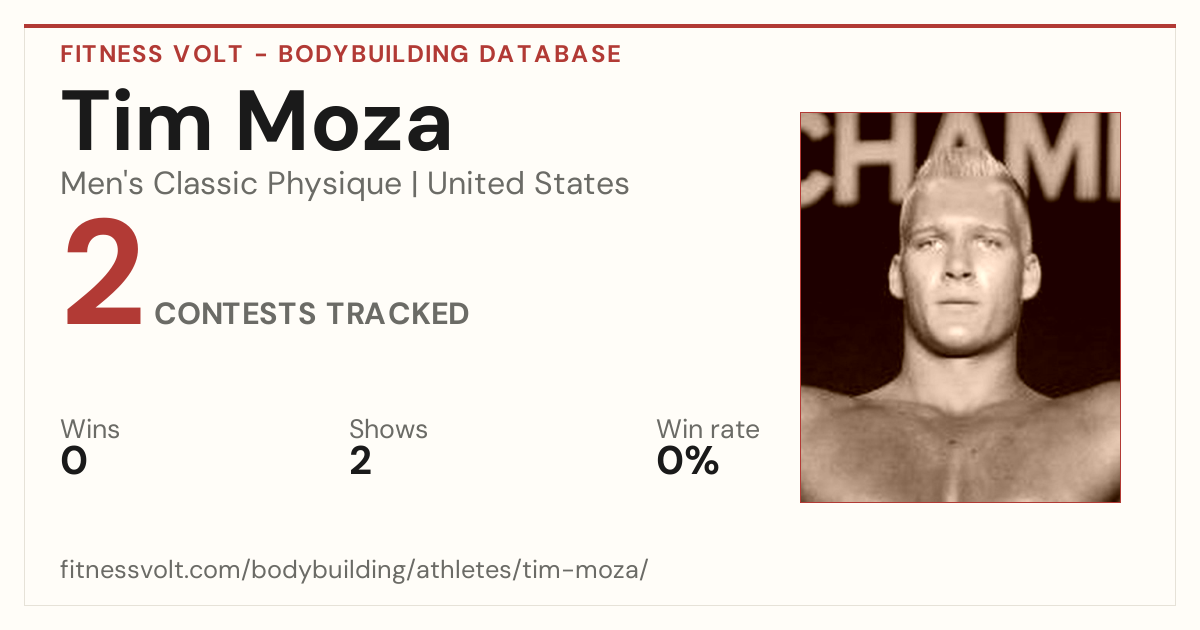
Task: Click the Tim Moza name heading
Action: coord(257,121)
